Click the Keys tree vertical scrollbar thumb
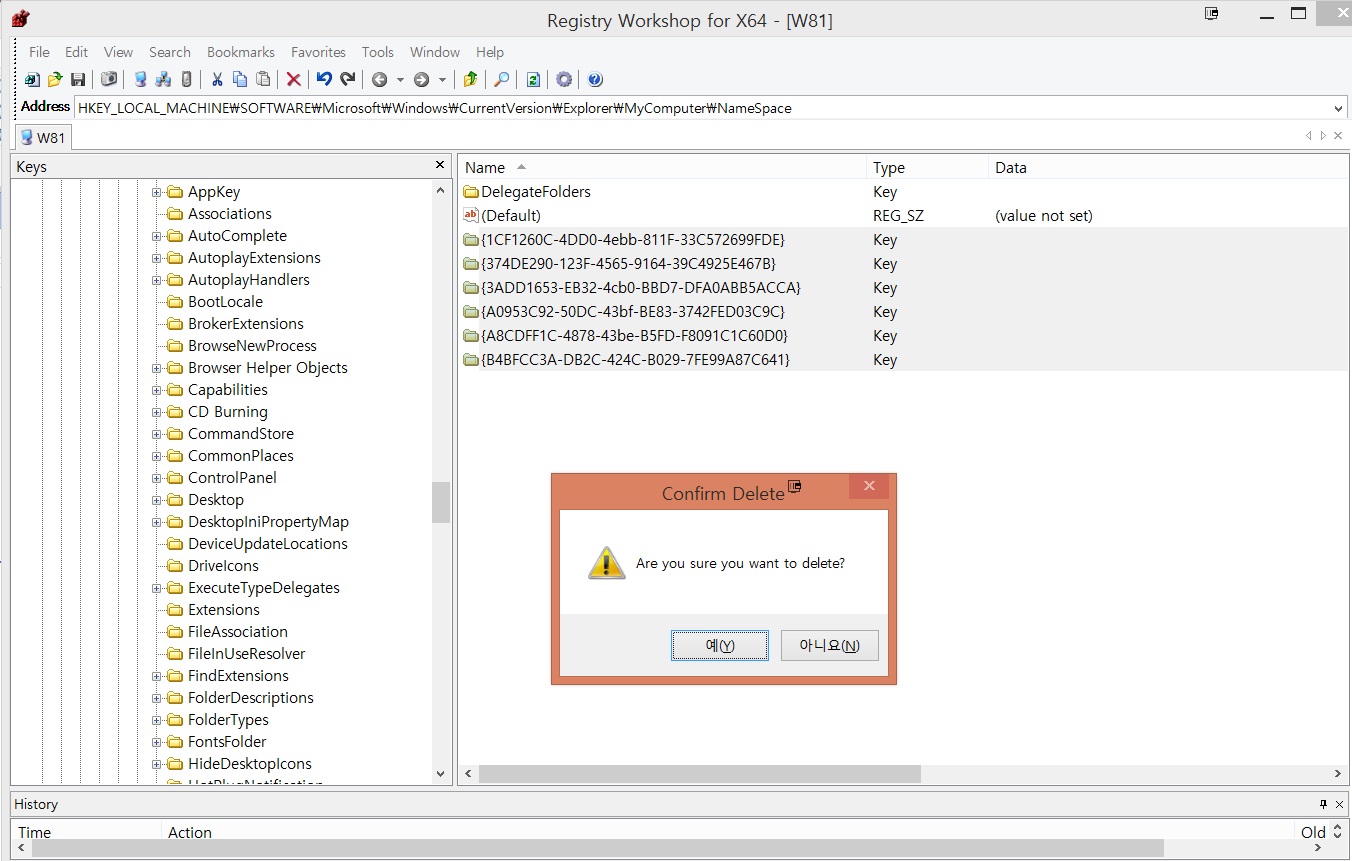Viewport: 1352px width, 861px height. pos(441,502)
